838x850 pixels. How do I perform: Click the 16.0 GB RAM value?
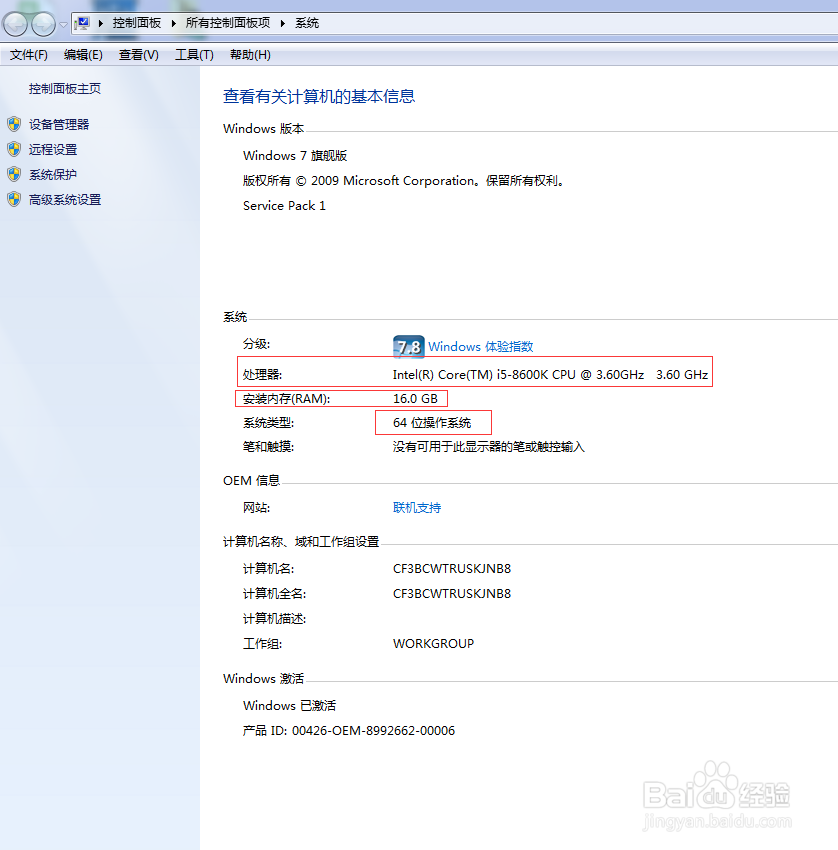415,398
